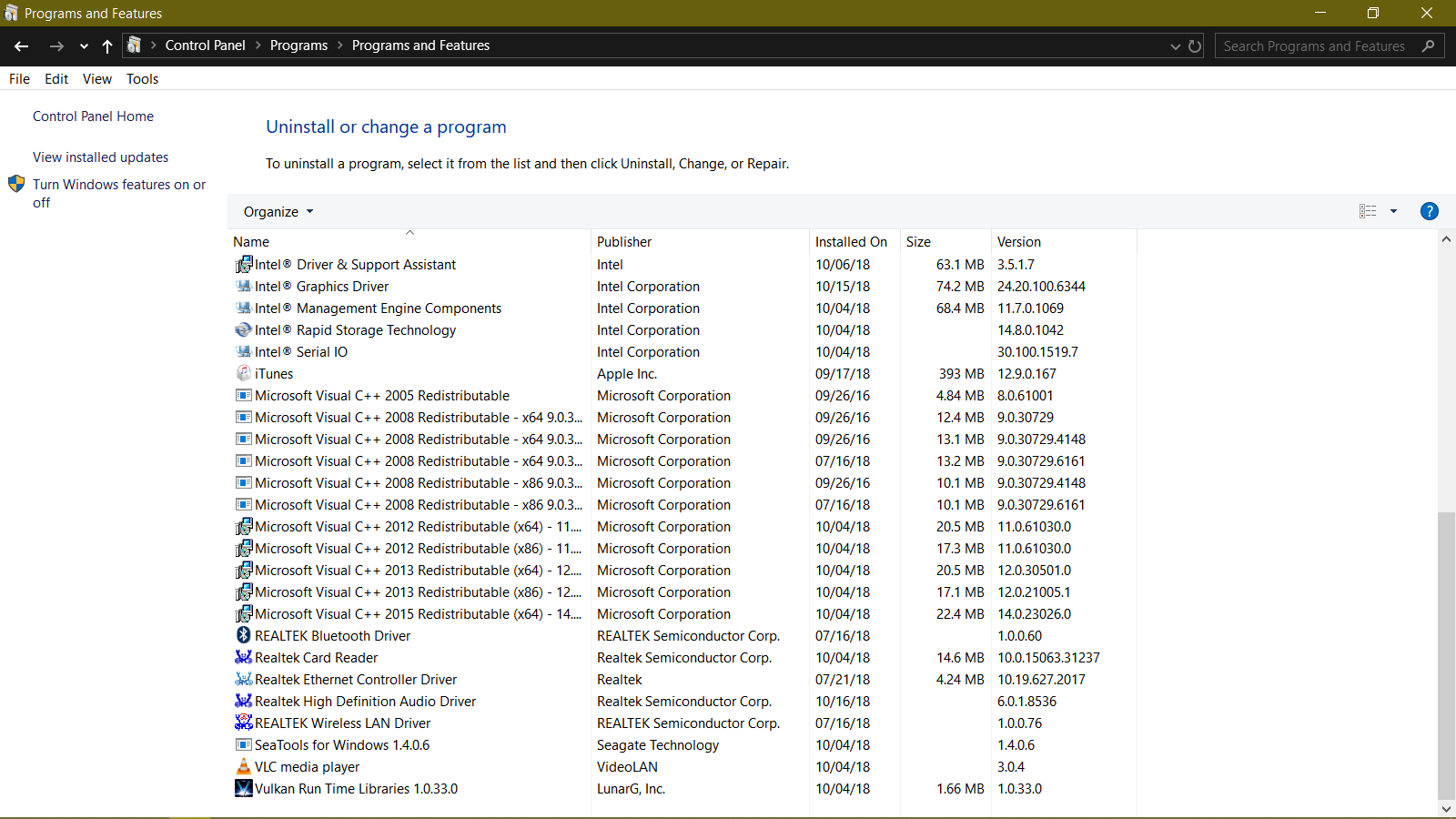Click the VLC media player cone icon
The image size is (1456, 819).
point(244,767)
